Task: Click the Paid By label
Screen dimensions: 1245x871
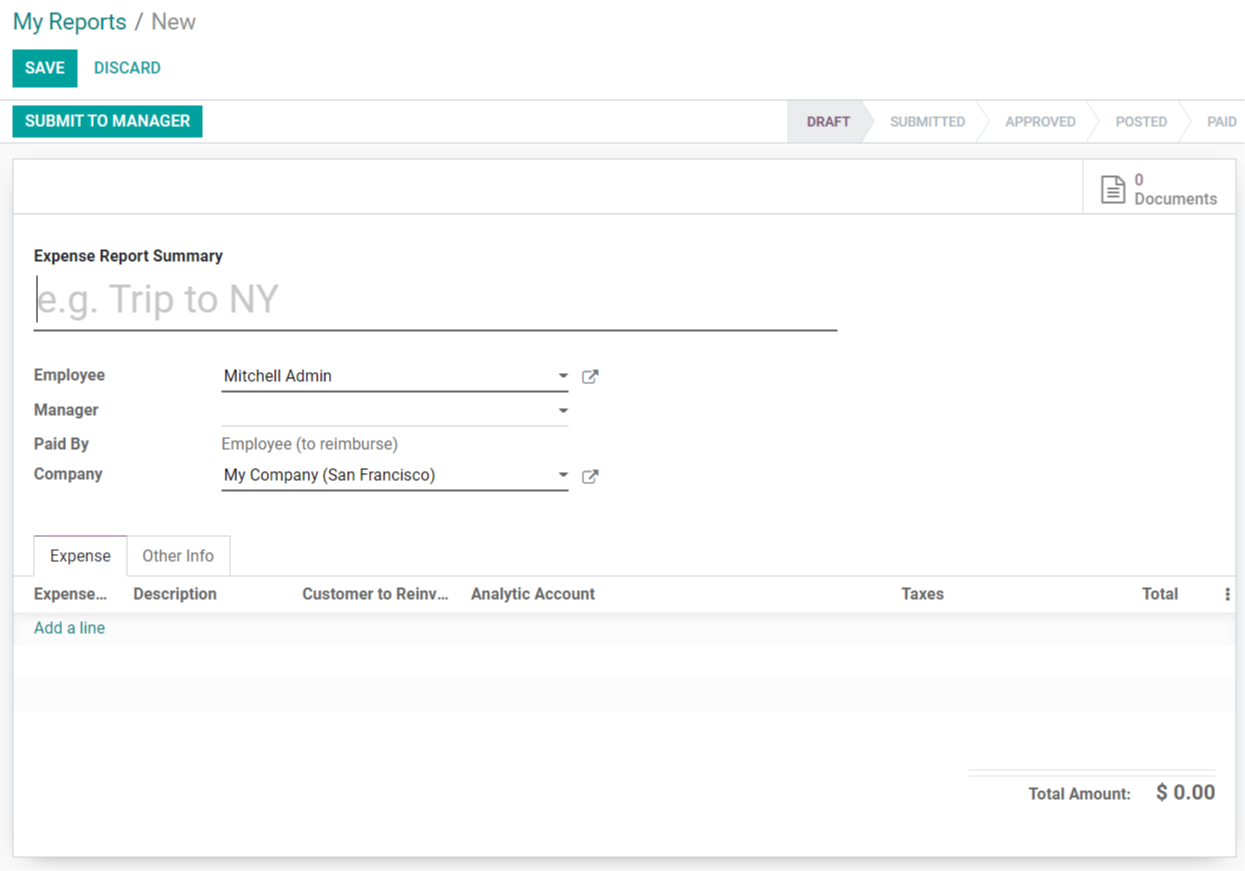Action: pos(61,444)
